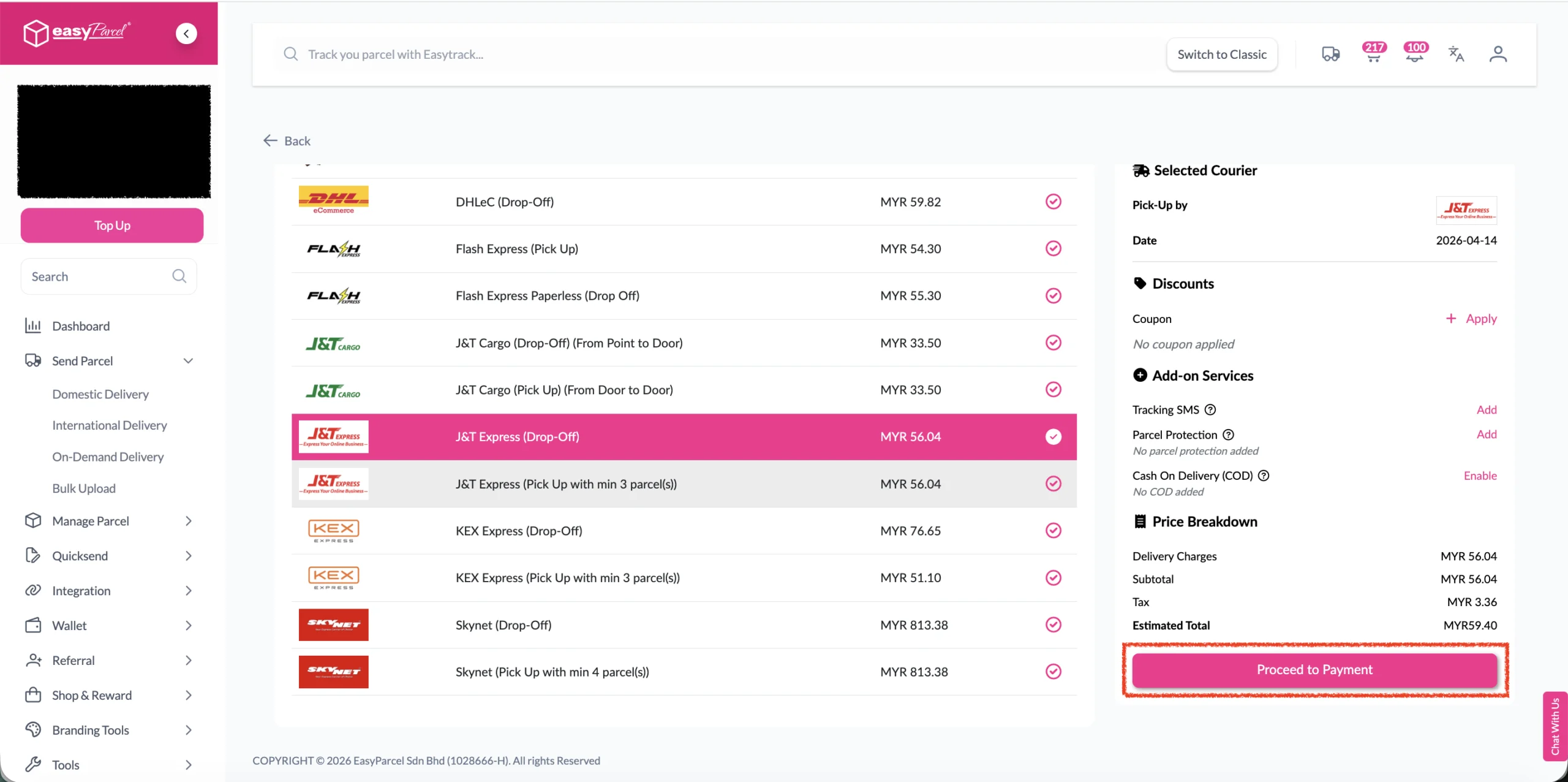This screenshot has width=1568, height=782.
Task: Click the language translate icon
Action: pos(1456,54)
